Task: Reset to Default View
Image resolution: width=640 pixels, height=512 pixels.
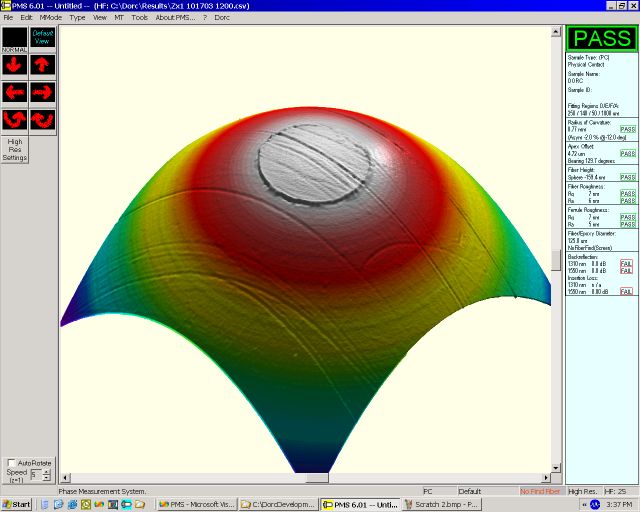Action: 42,40
